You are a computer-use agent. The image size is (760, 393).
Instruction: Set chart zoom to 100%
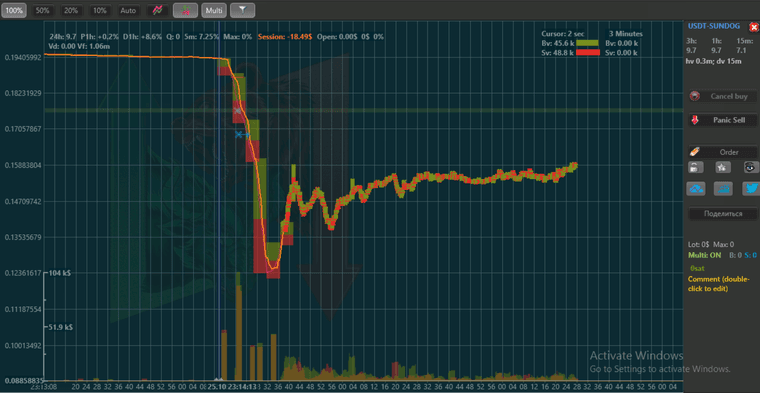click(14, 10)
